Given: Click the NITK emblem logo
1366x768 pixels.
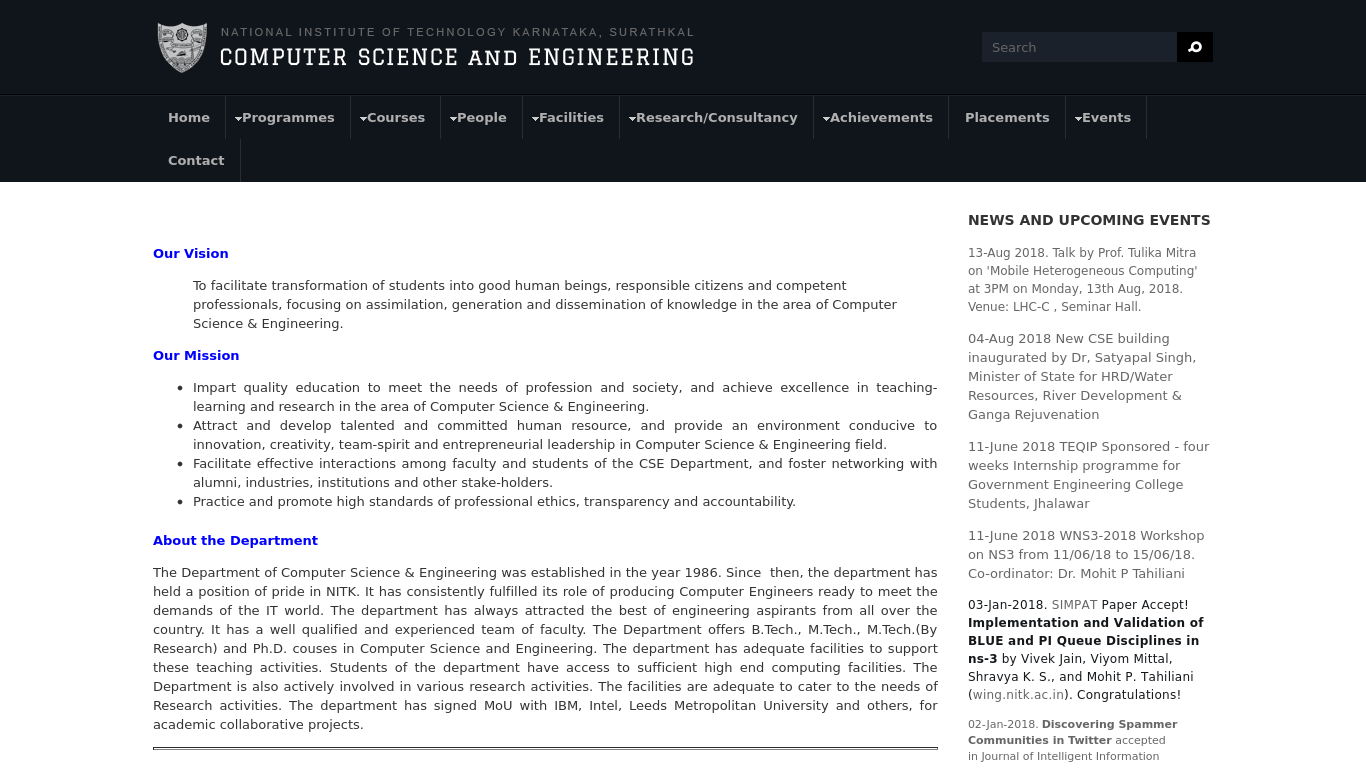Looking at the screenshot, I should point(181,46).
